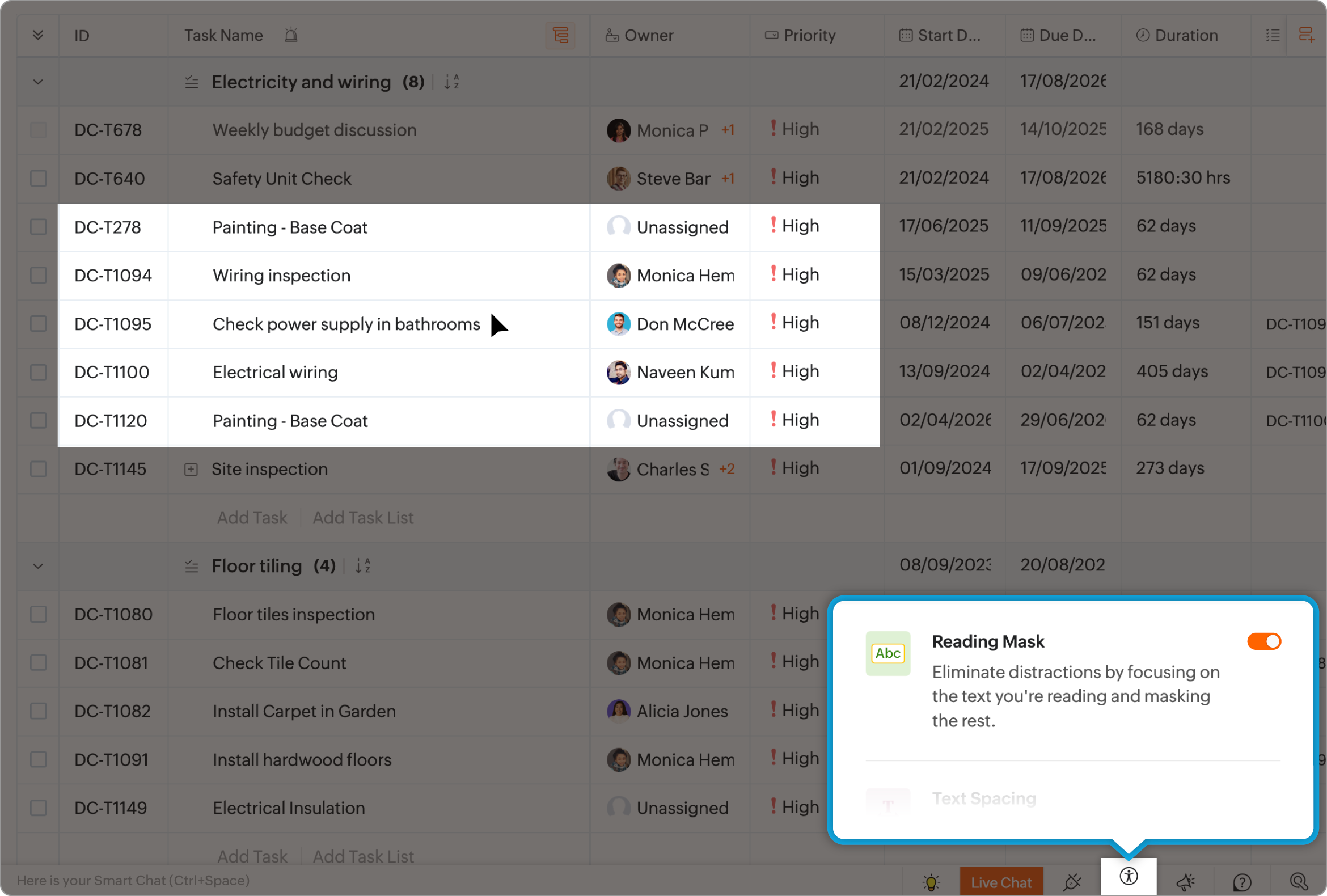
Task: Click the add column icon at top right
Action: (x=1306, y=35)
